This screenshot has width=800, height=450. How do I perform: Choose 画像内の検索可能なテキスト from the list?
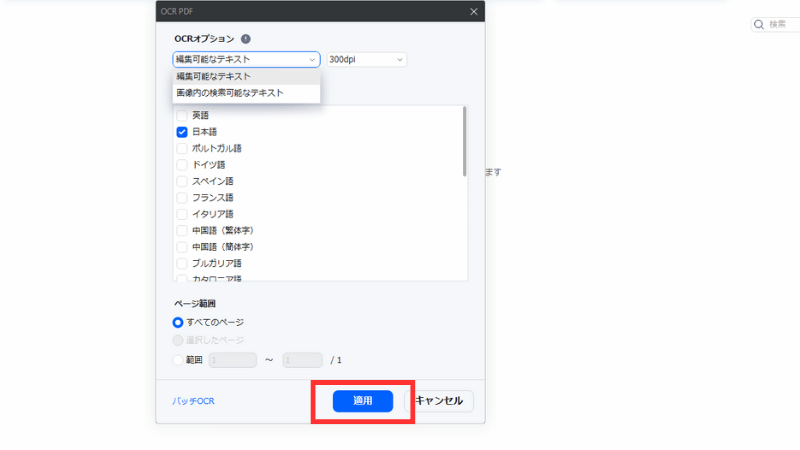pyautogui.click(x=246, y=93)
